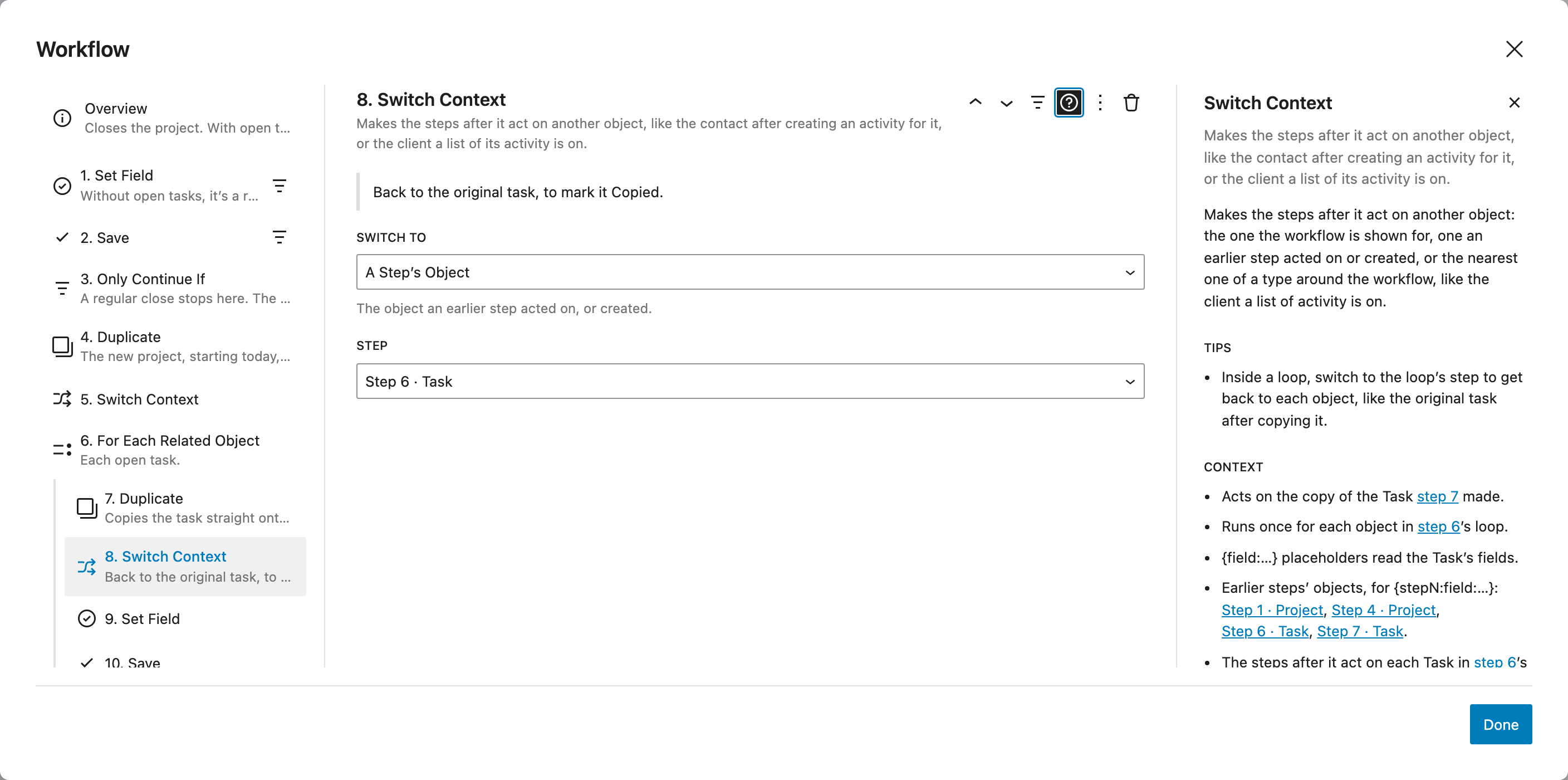1568x780 pixels.
Task: Click the filter condition icon in step header
Action: (x=1037, y=103)
